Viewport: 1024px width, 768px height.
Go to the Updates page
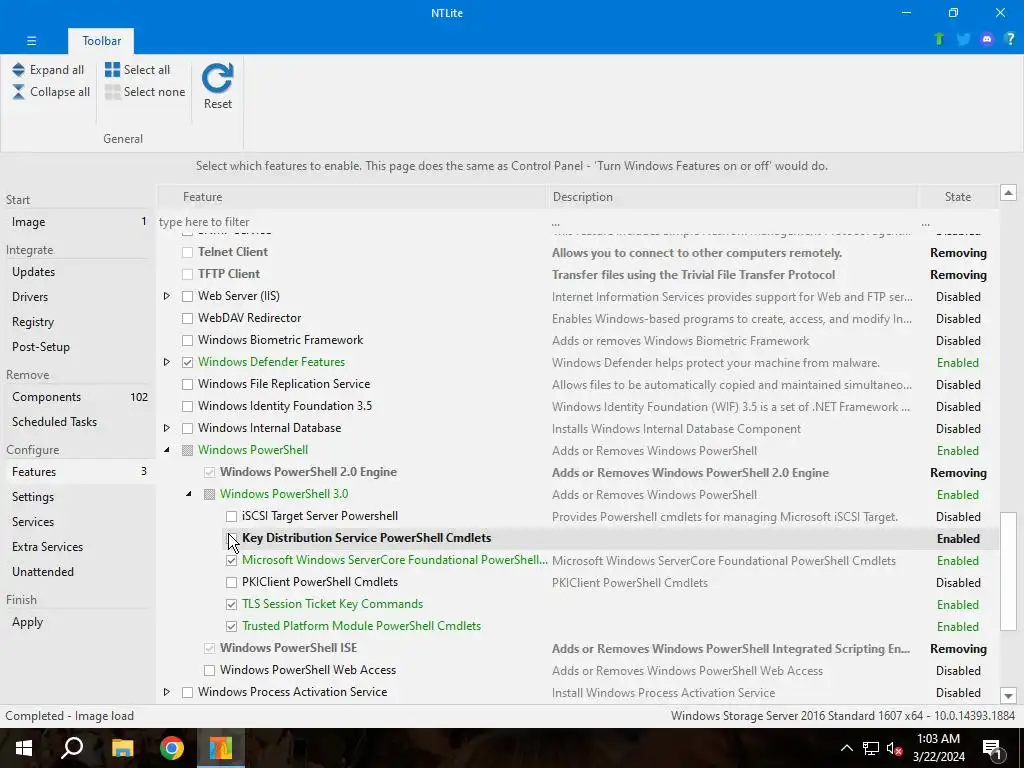[x=78, y=272]
